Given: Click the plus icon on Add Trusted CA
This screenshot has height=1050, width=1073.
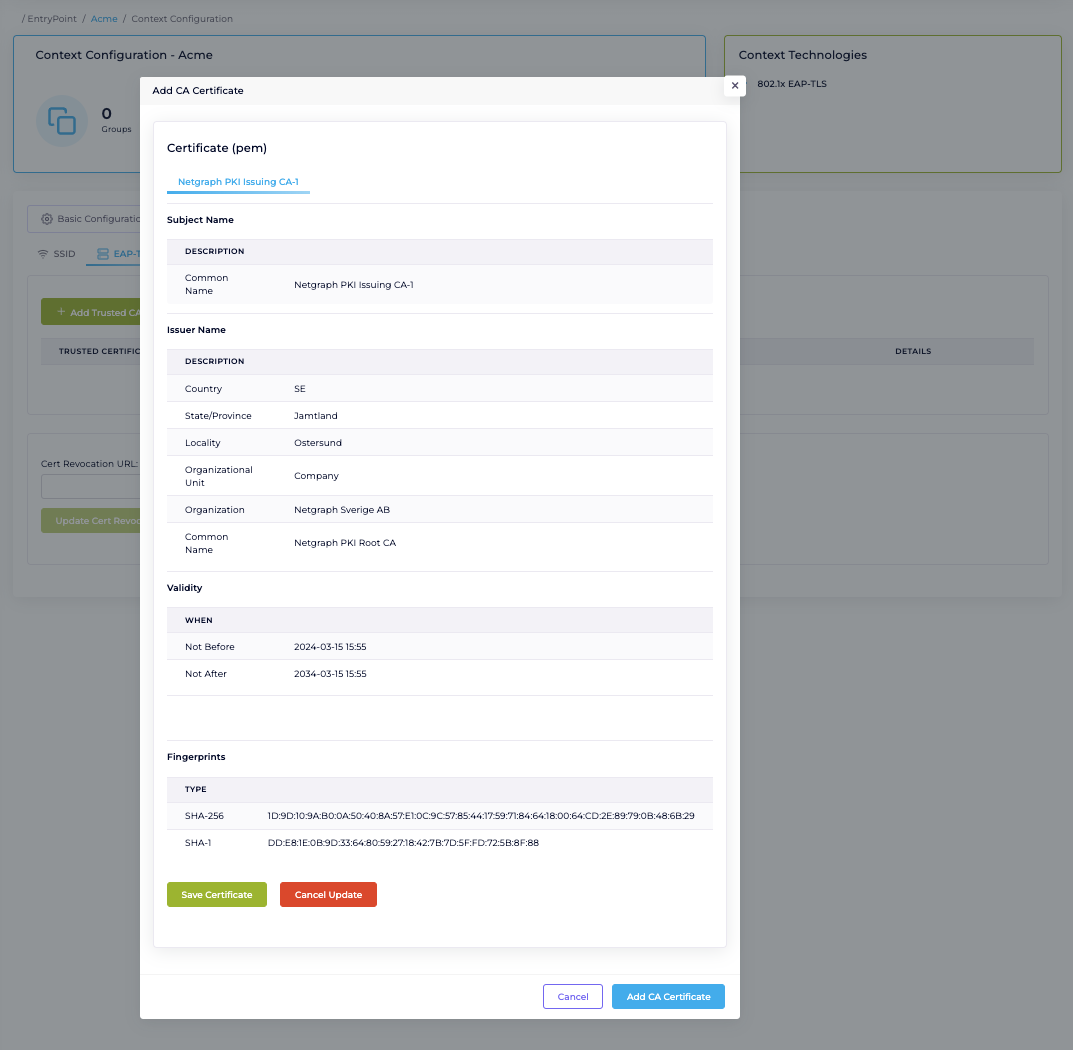Looking at the screenshot, I should pos(61,312).
